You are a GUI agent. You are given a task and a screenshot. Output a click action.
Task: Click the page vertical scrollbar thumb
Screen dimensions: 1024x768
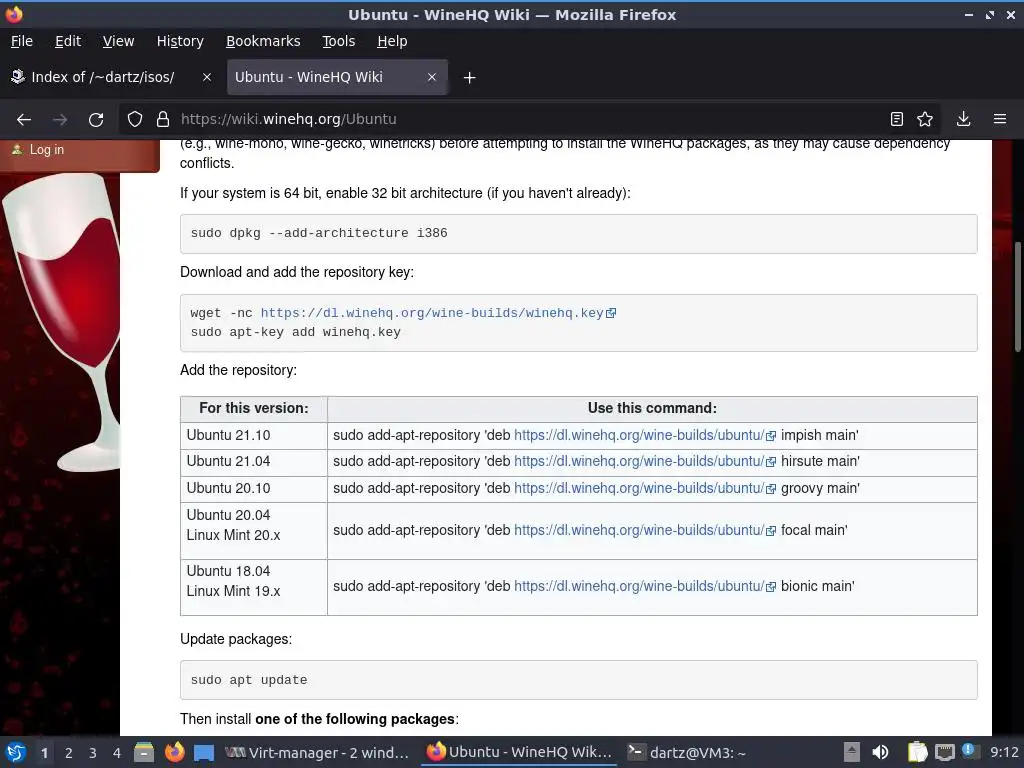(x=1017, y=297)
